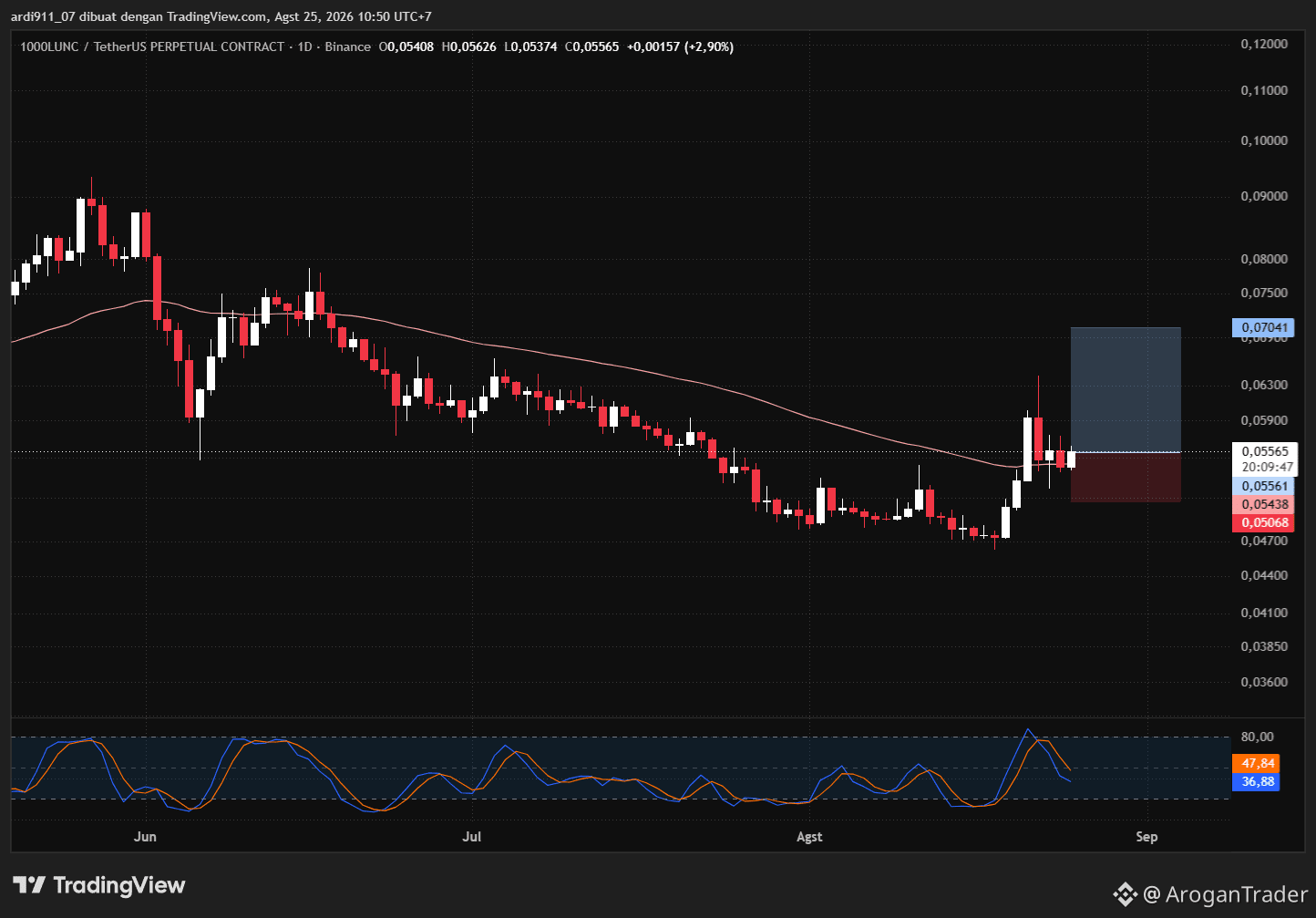Screen dimensions: 1316x918
Task: Select the long position profit target zone
Action: (x=1126, y=389)
